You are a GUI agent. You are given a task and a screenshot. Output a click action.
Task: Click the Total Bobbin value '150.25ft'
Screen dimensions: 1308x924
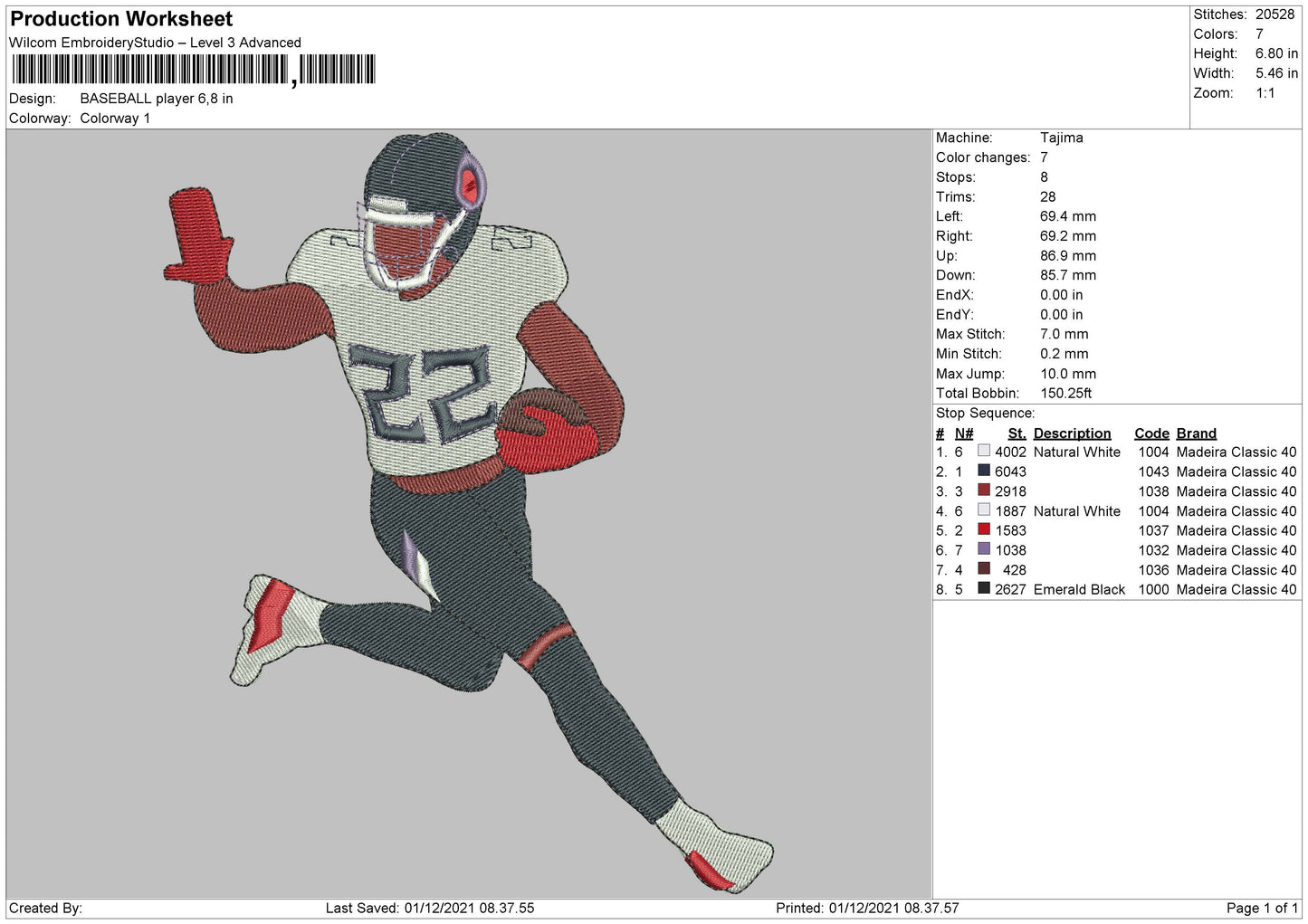click(x=1066, y=394)
